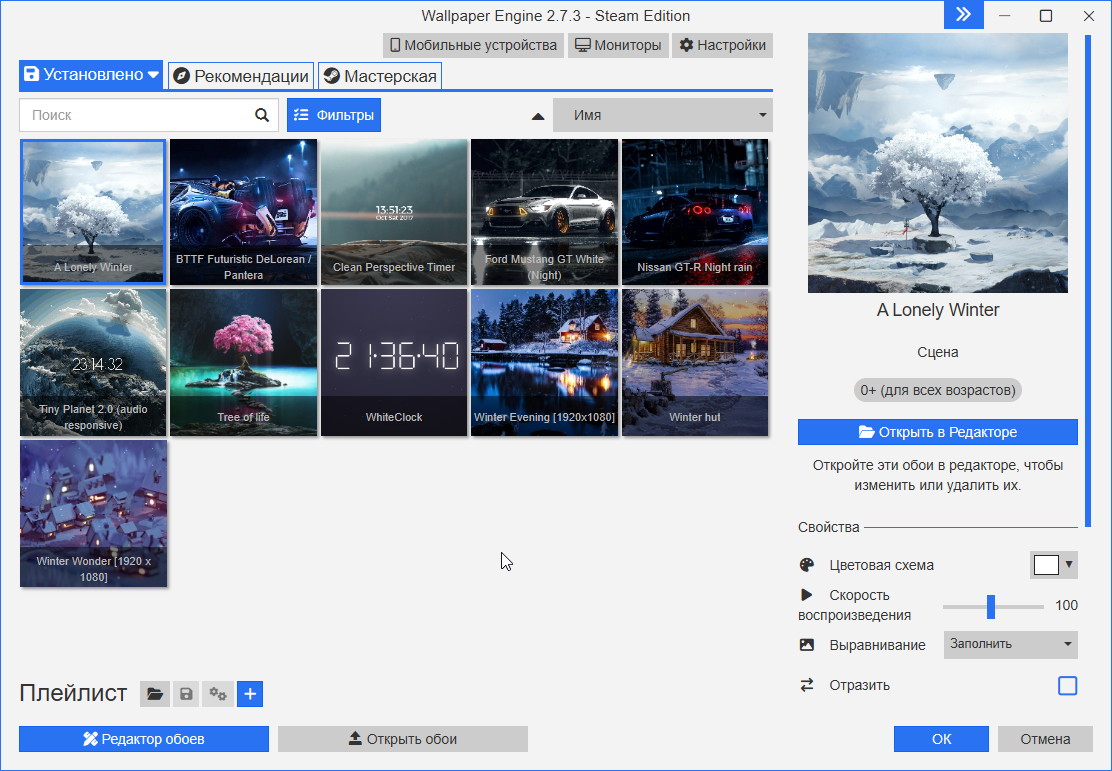Click the white color scheme swatch
This screenshot has height=771, width=1112.
[1046, 565]
